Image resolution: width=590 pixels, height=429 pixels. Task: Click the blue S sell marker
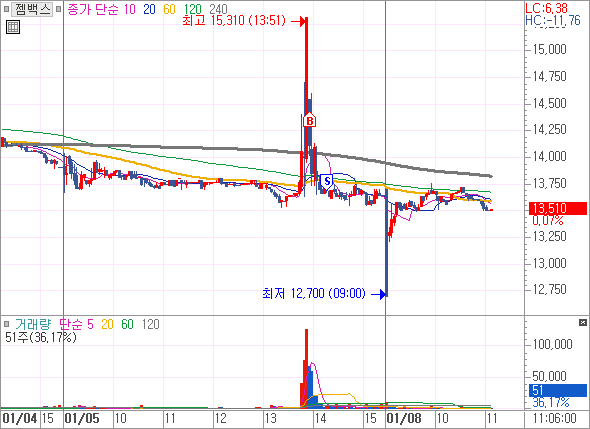click(327, 182)
